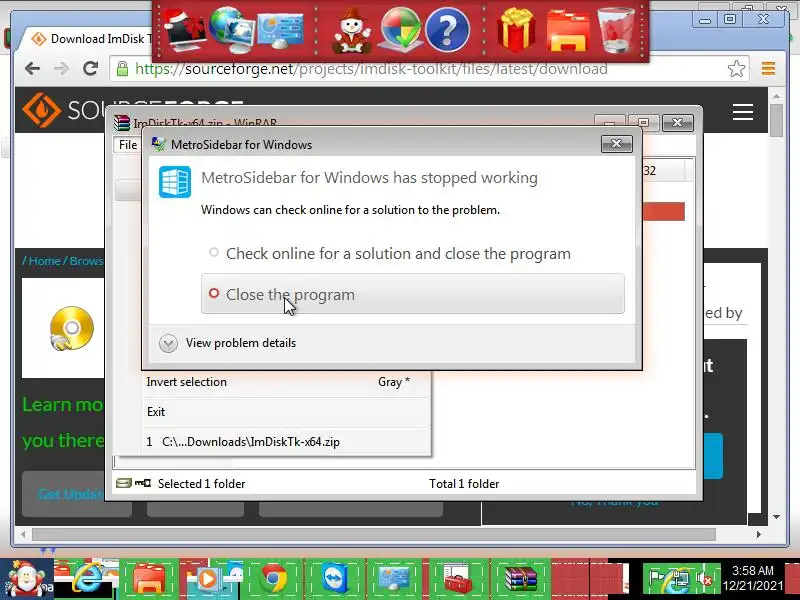Open the Recycle Bin icon in the top dock

(616, 30)
